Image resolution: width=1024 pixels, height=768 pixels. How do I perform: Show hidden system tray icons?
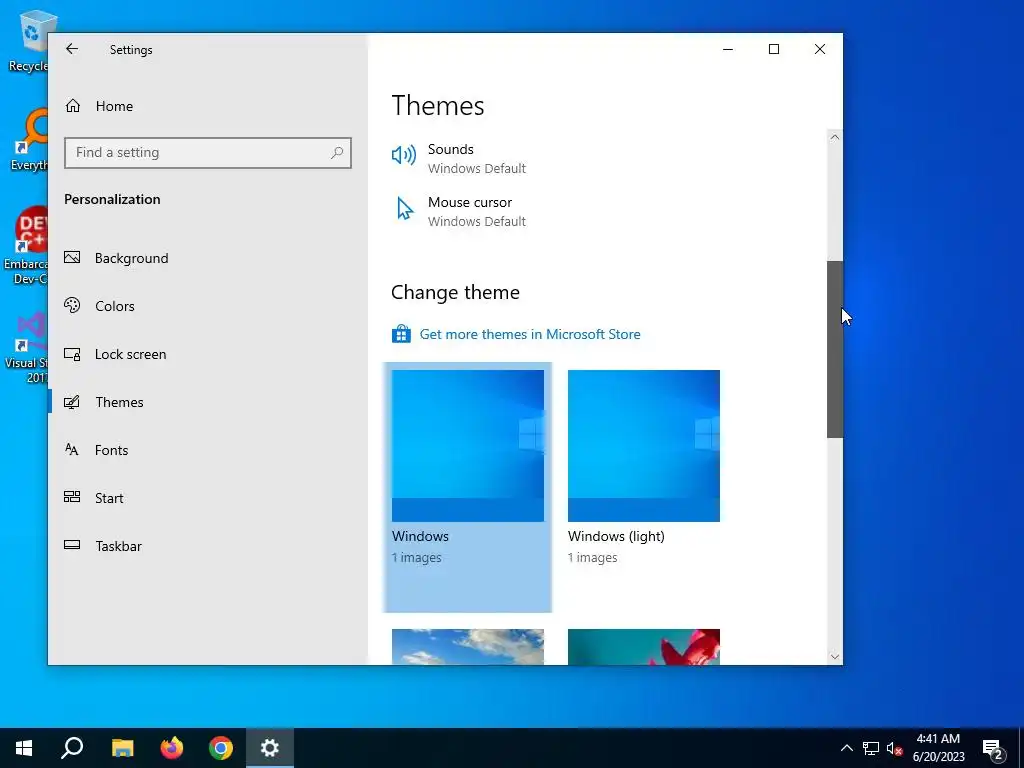tap(846, 748)
